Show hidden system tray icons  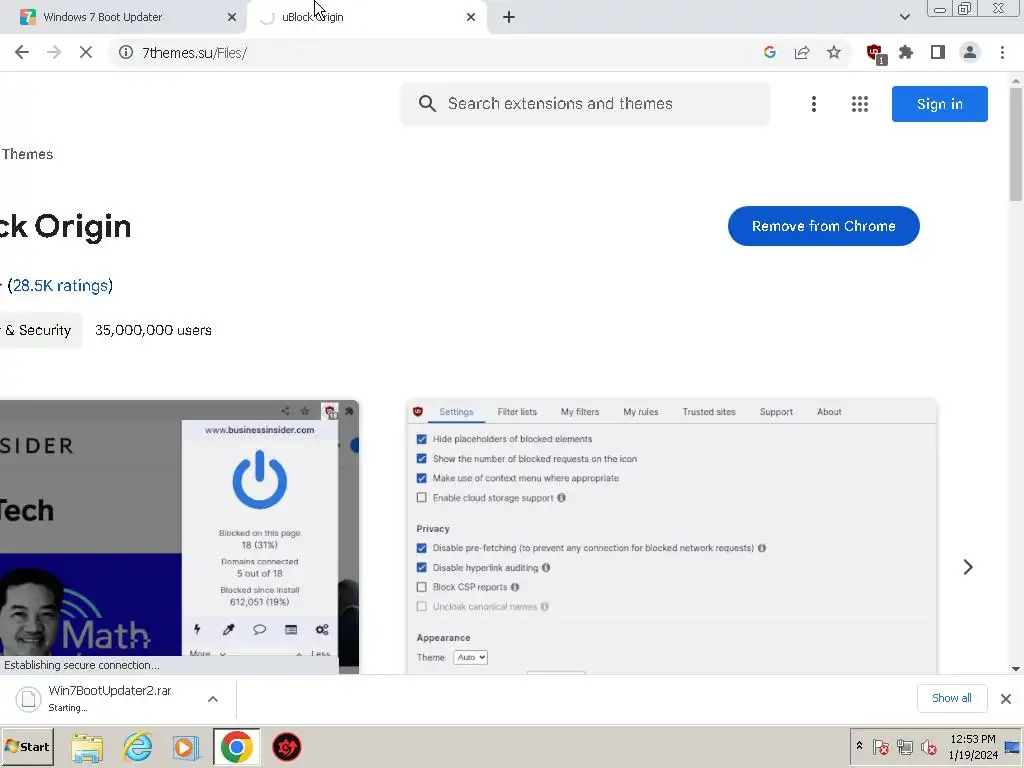click(x=859, y=745)
